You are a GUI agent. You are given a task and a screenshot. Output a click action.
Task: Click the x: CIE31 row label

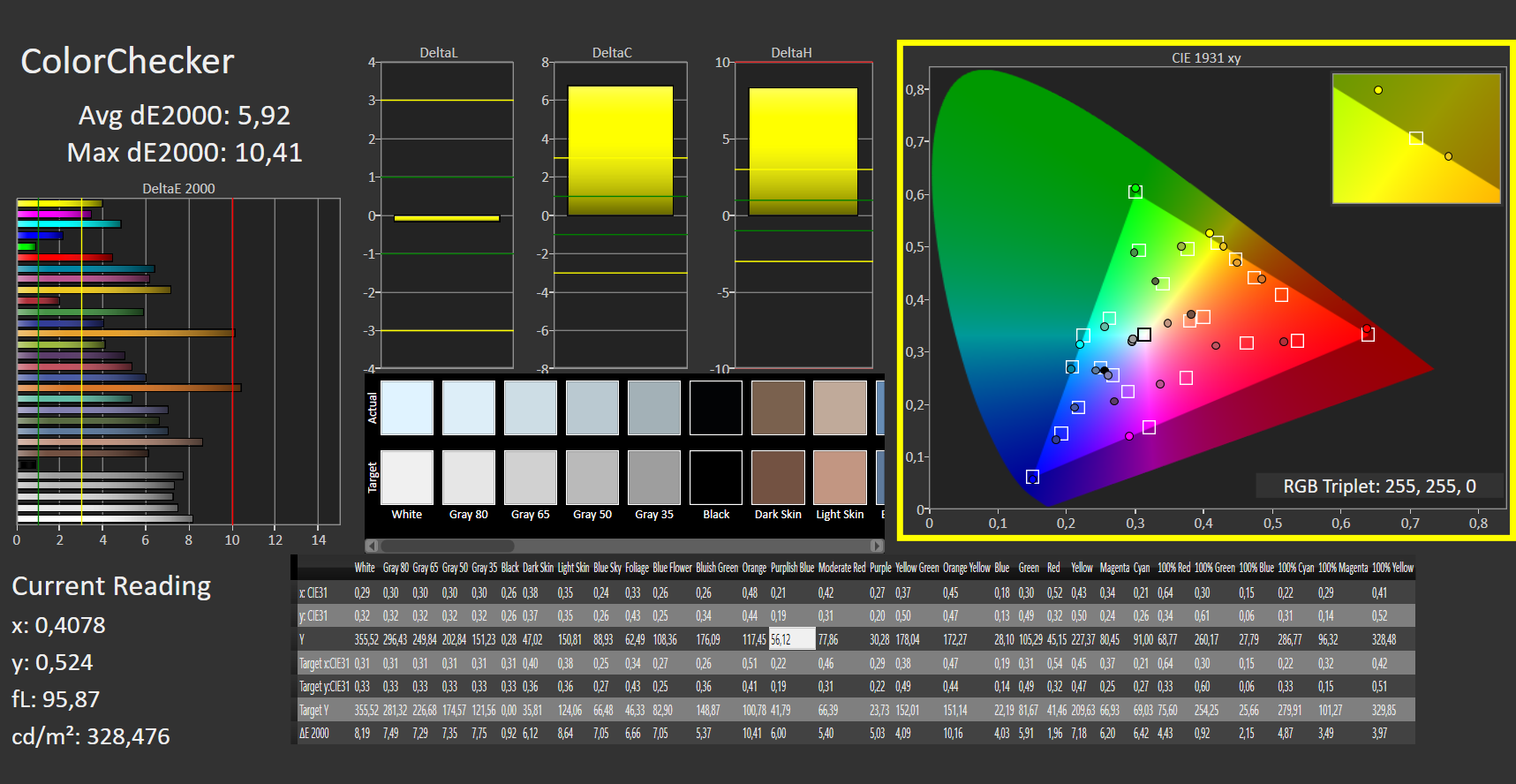click(313, 592)
